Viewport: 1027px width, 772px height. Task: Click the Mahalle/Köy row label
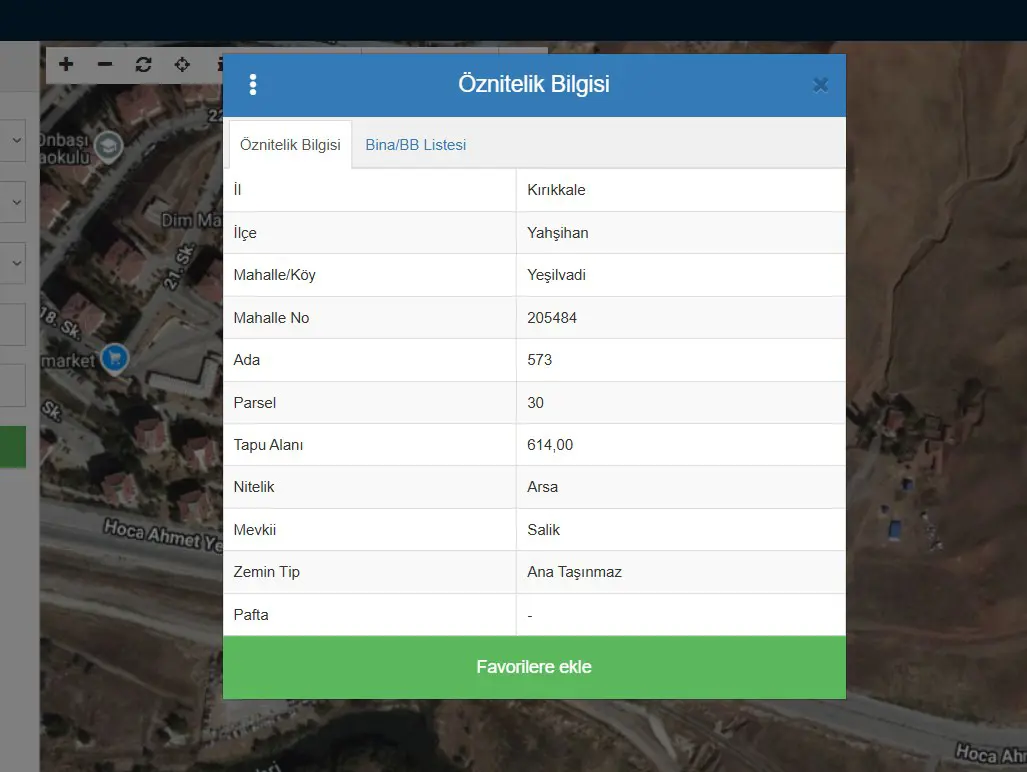click(274, 275)
